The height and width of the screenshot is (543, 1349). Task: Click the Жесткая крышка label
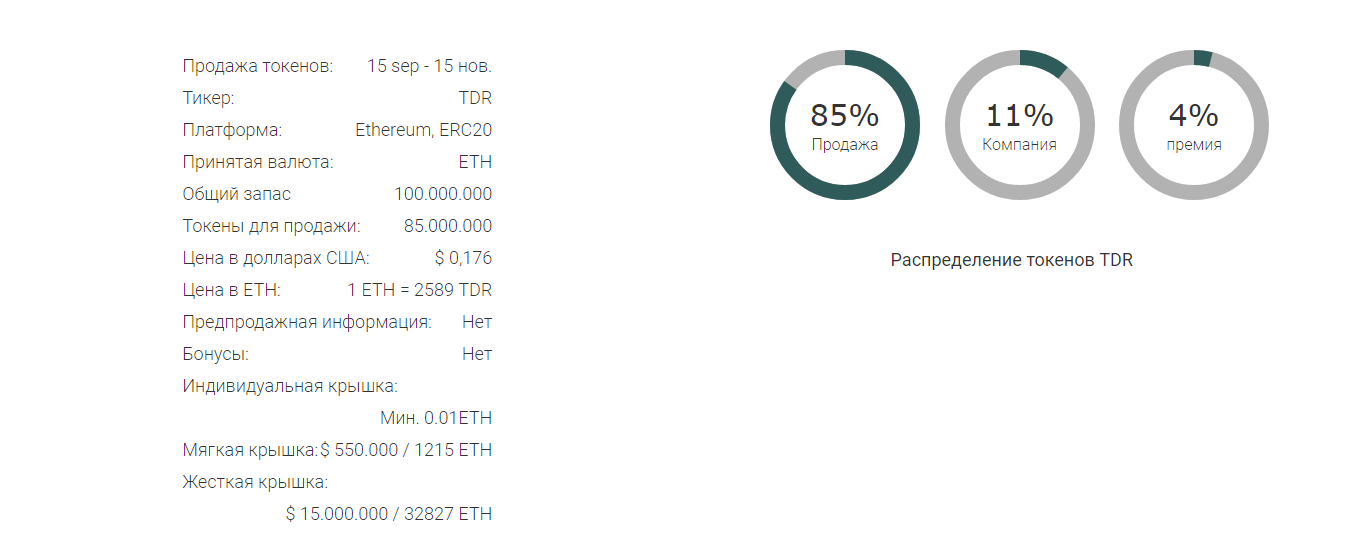[255, 482]
